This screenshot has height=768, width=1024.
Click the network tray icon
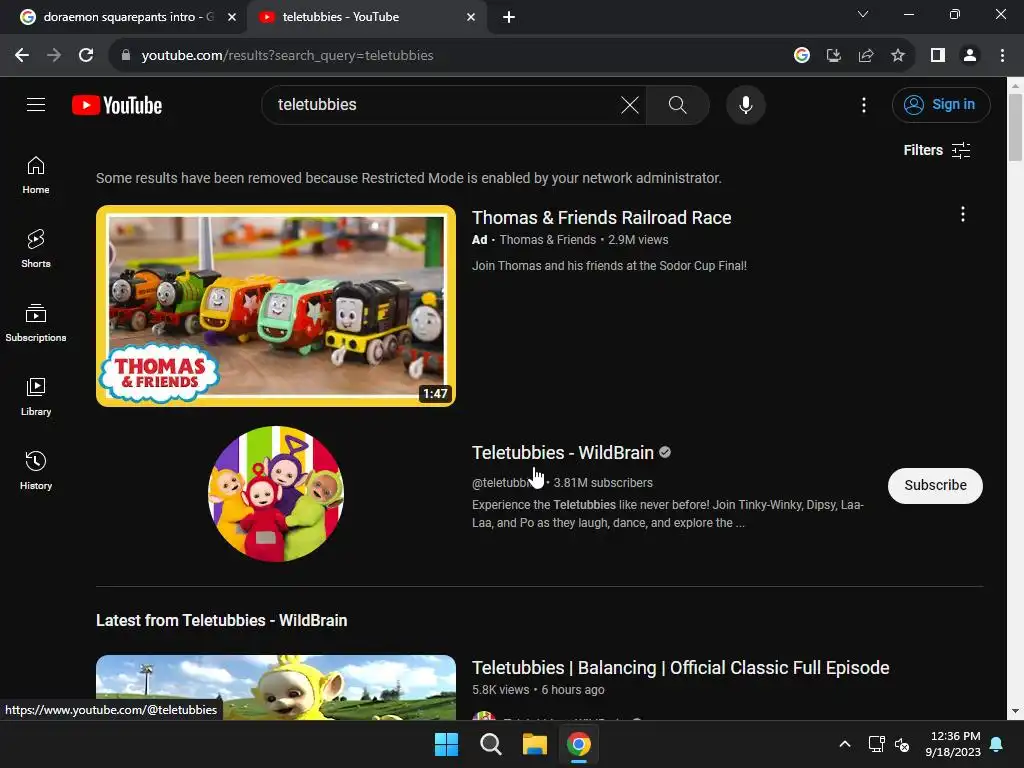876,744
